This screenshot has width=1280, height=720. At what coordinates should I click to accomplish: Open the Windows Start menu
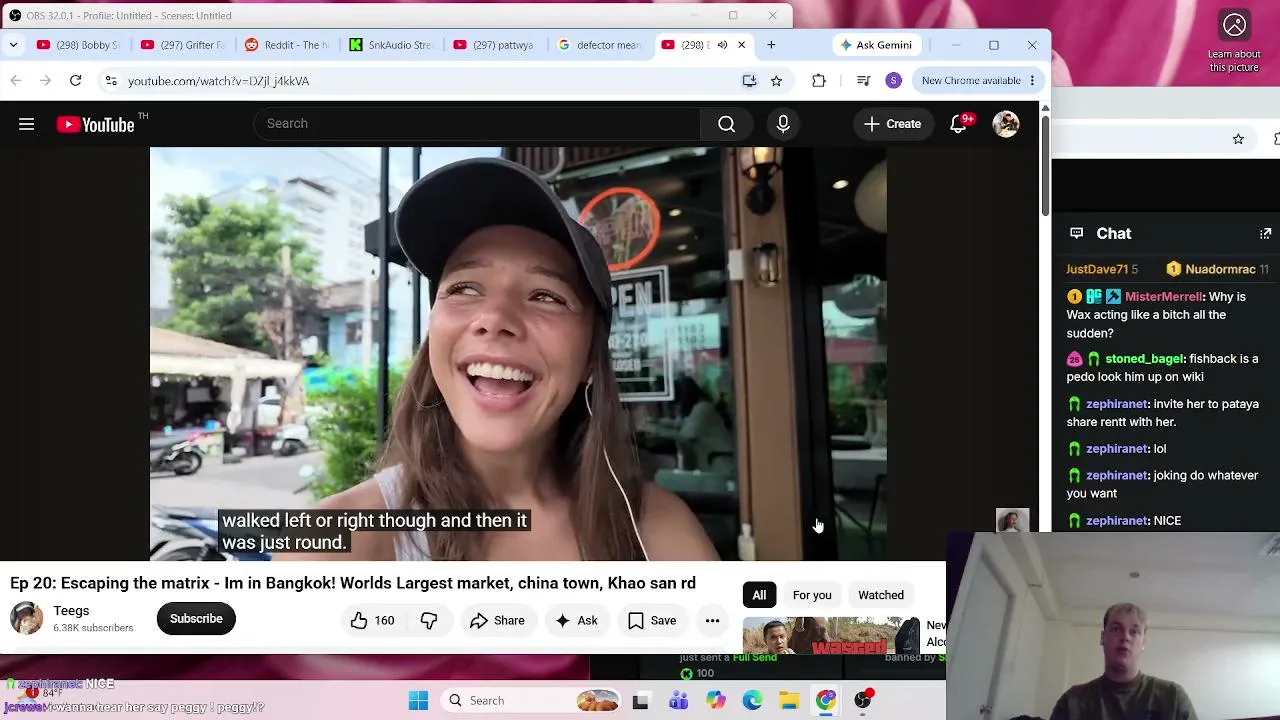pyautogui.click(x=419, y=700)
